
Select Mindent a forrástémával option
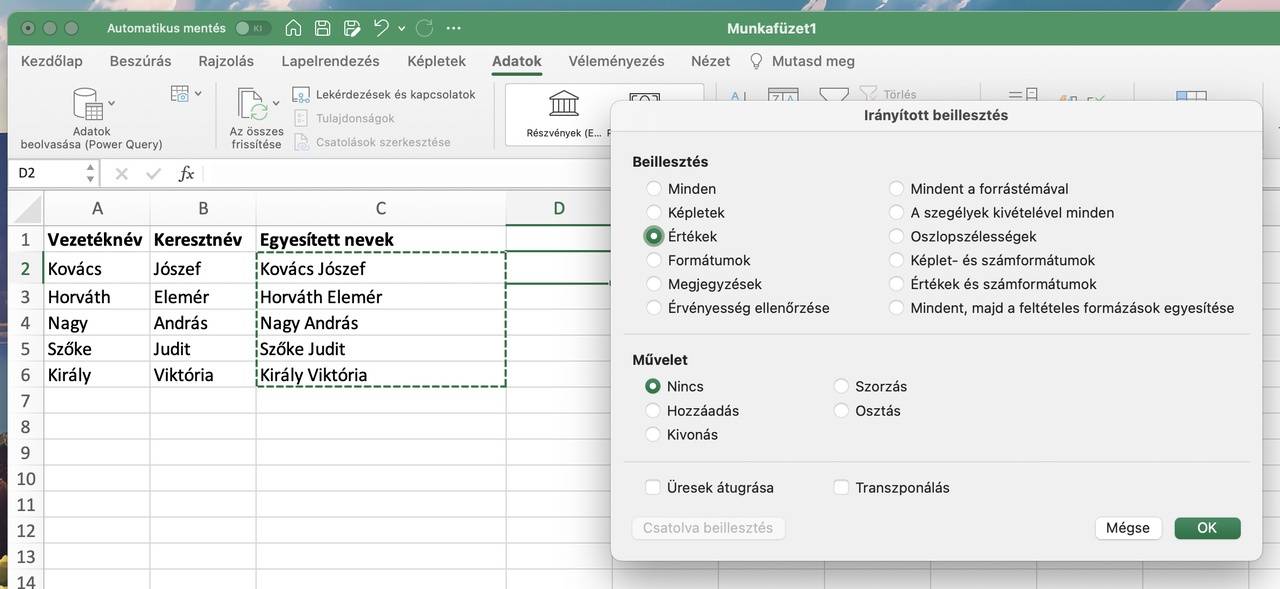(x=896, y=188)
